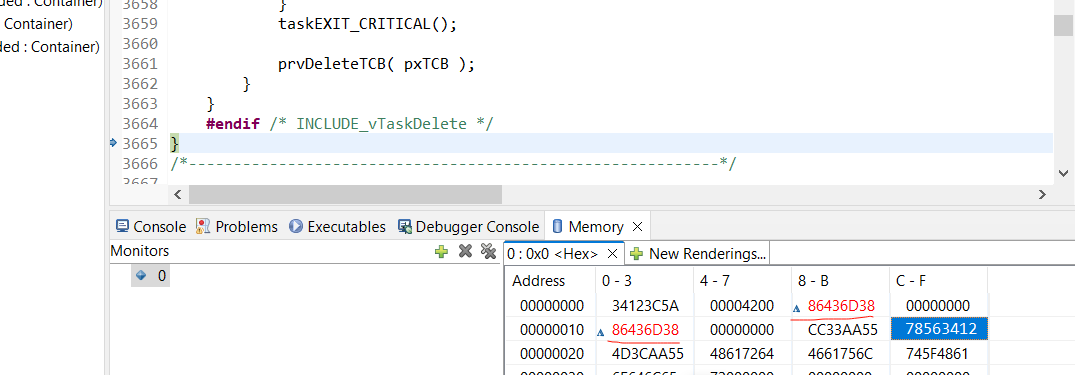The image size is (1075, 375).
Task: Click the Address column header
Action: click(x=551, y=280)
